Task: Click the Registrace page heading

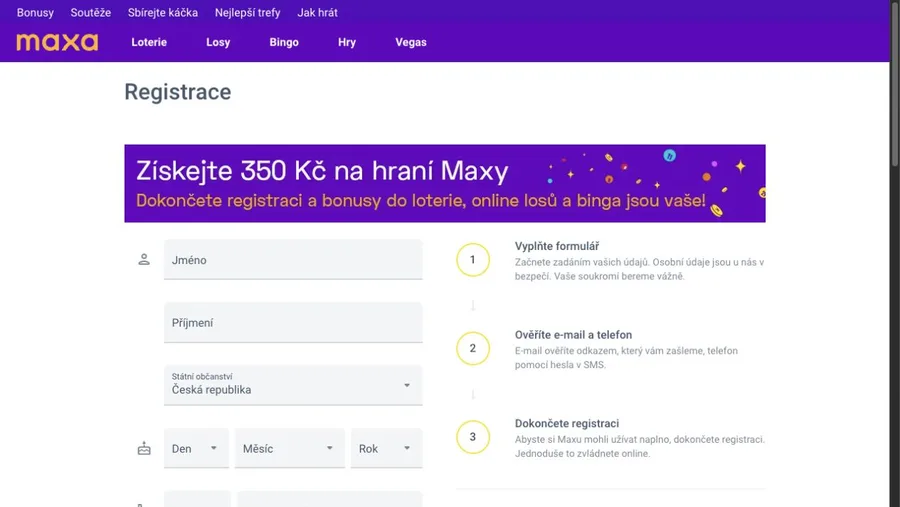Action: click(x=178, y=92)
